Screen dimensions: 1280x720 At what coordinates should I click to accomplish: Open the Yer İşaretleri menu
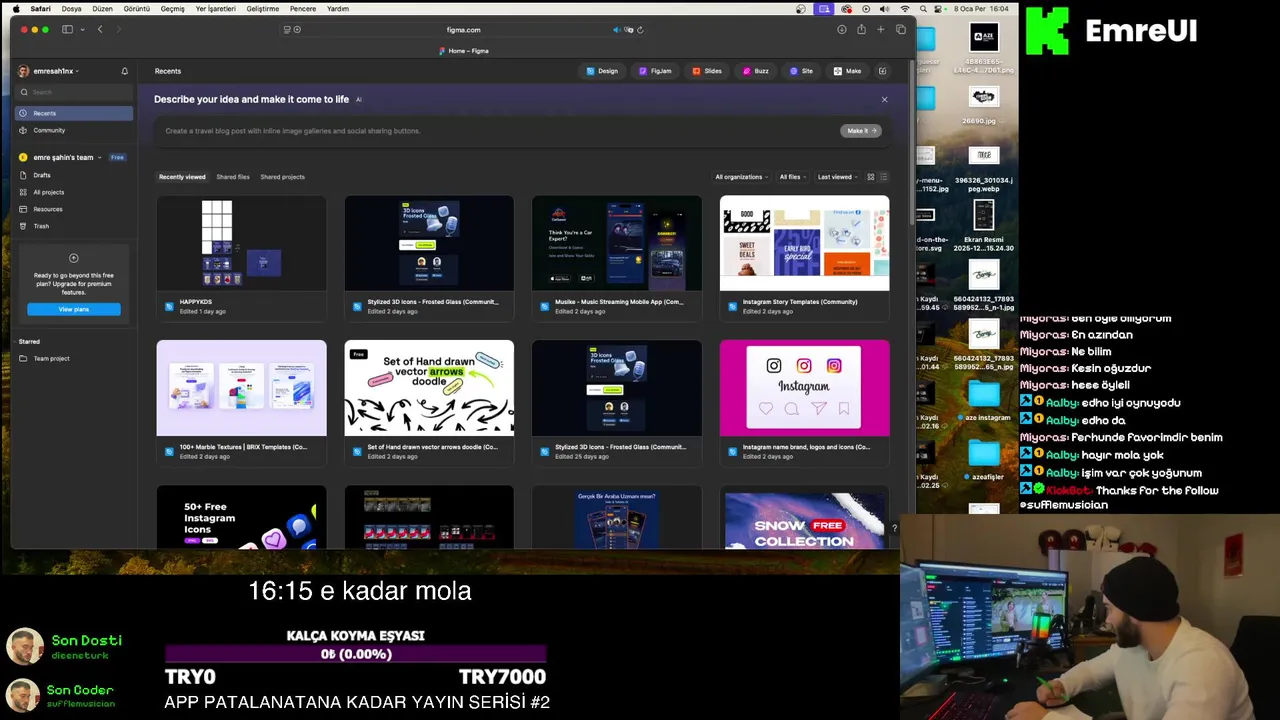click(217, 9)
